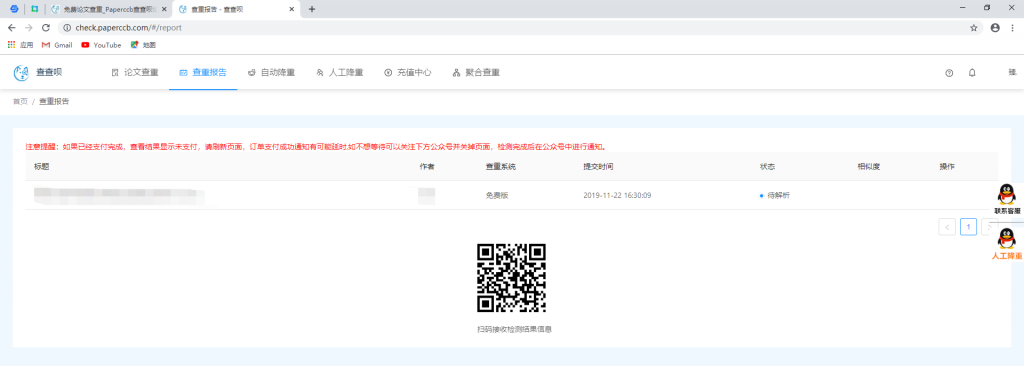The height and width of the screenshot is (366, 1024).
Task: Open a new tab with the plus button
Action: click(312, 9)
